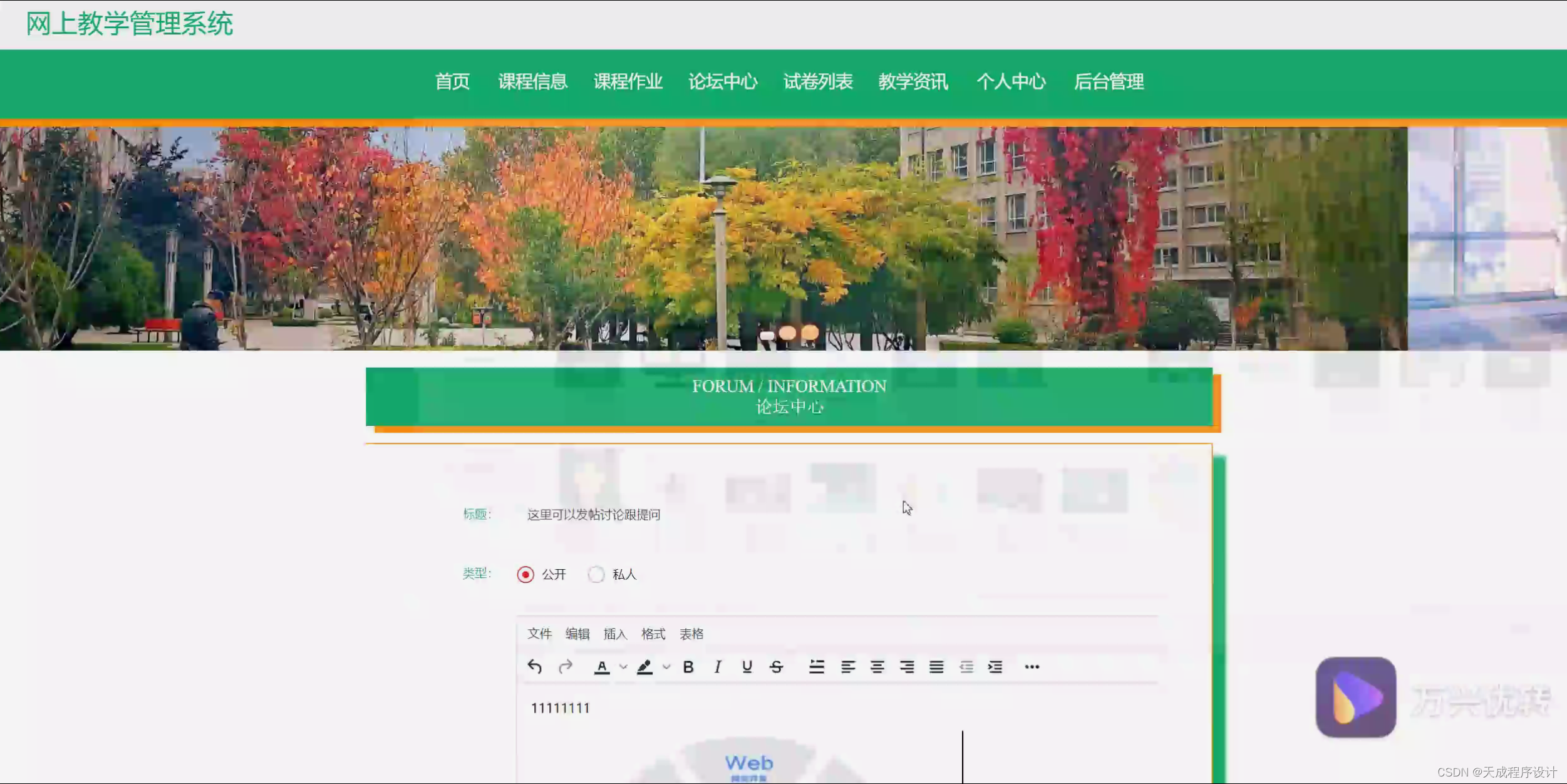Select the 私人 radio button
This screenshot has height=784, width=1567.
pyautogui.click(x=597, y=574)
